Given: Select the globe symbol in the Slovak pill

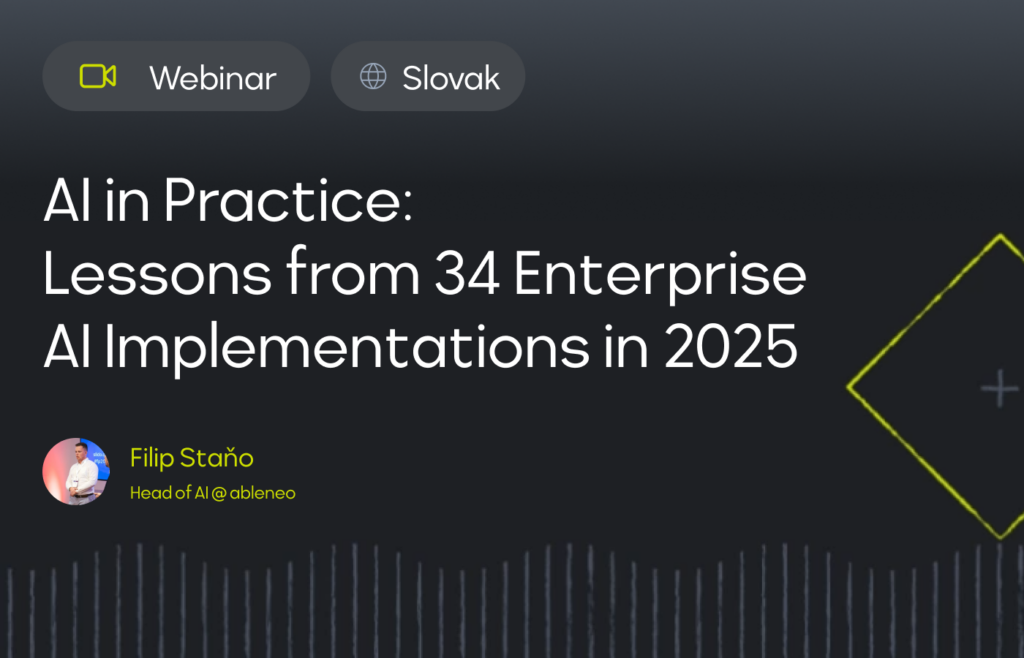Looking at the screenshot, I should click(375, 75).
